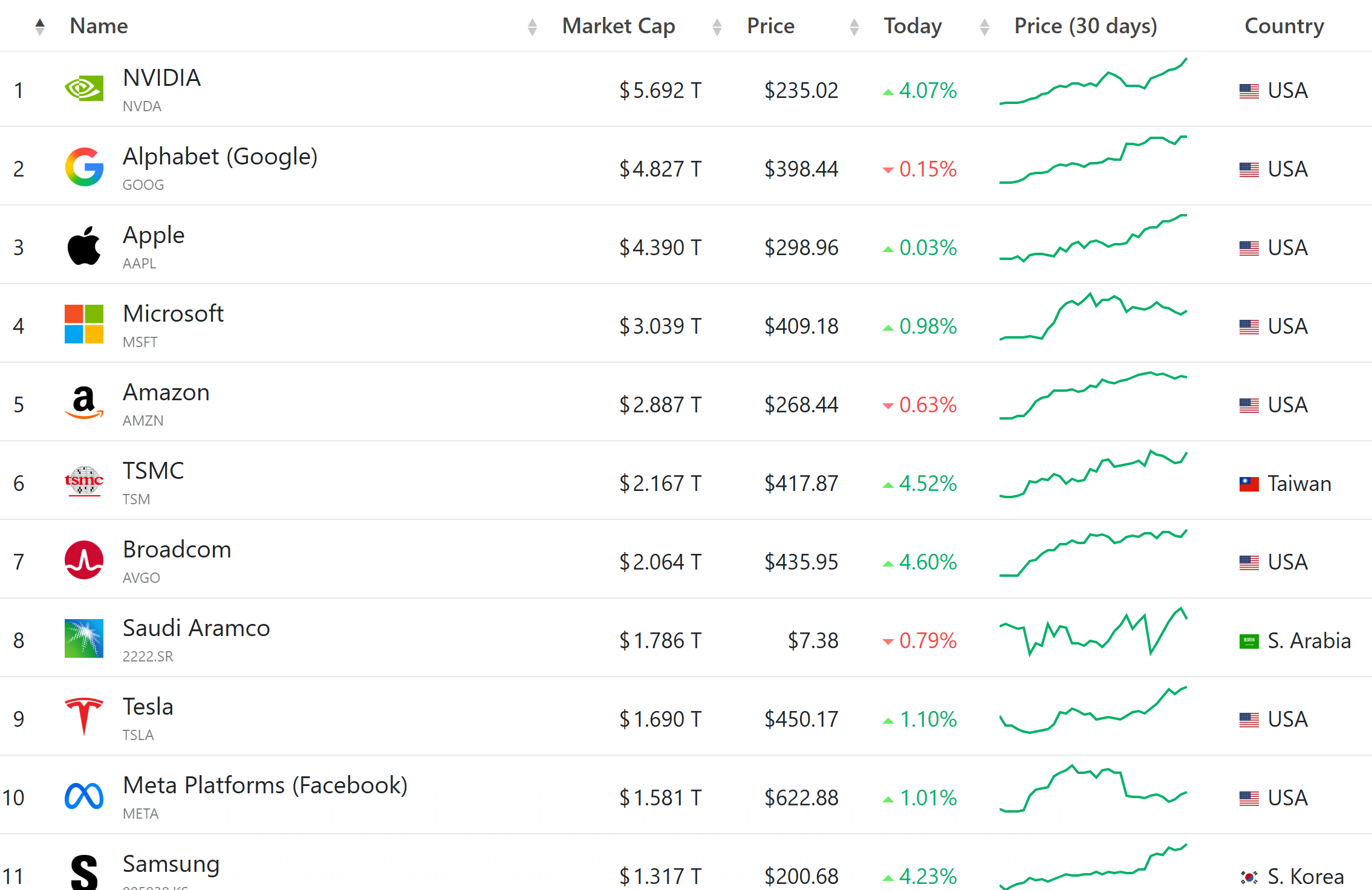Viewport: 1372px width, 890px height.
Task: Sort by Price using its sort arrows
Action: pyautogui.click(x=854, y=27)
